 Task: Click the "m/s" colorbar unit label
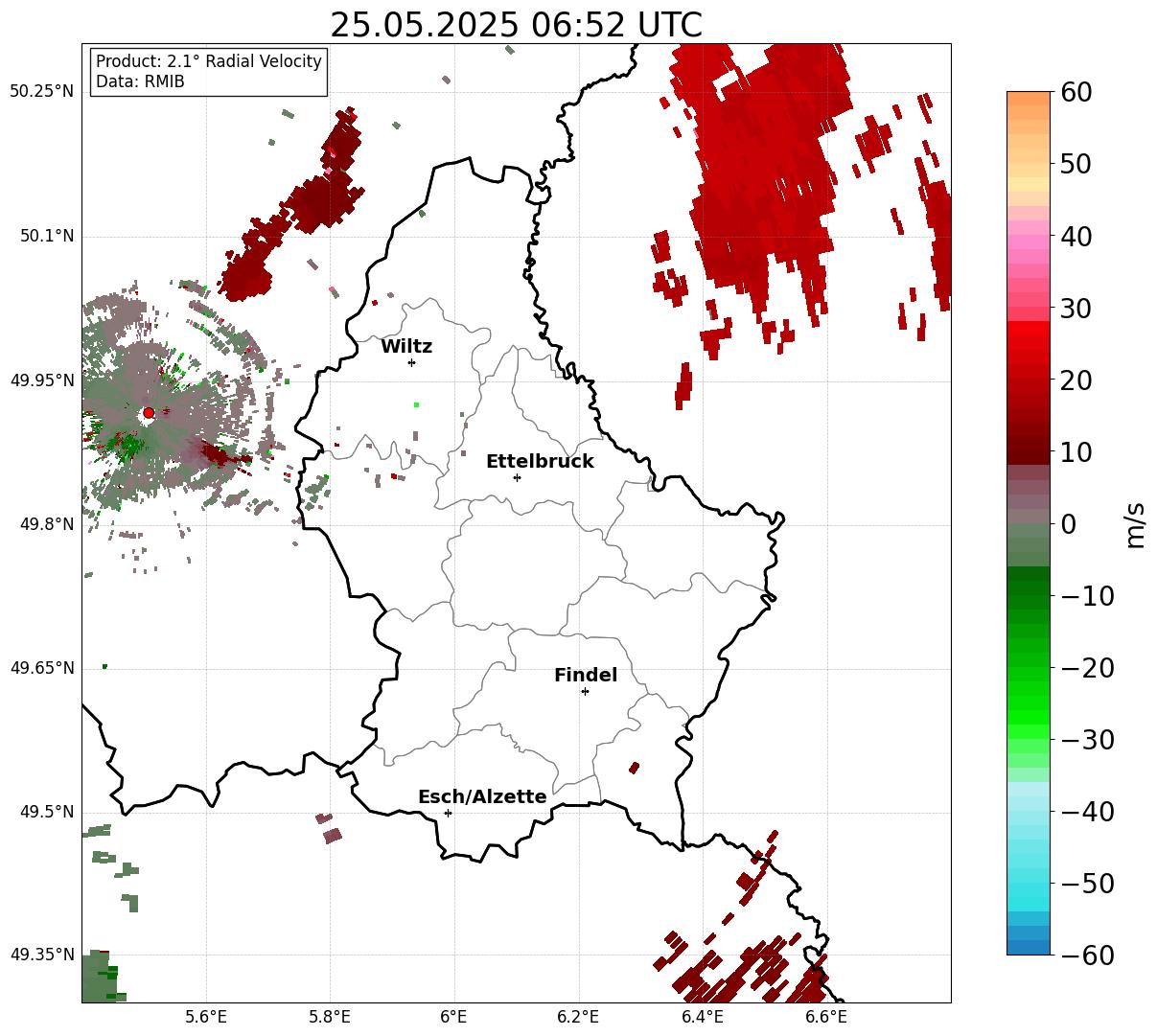tap(1136, 524)
